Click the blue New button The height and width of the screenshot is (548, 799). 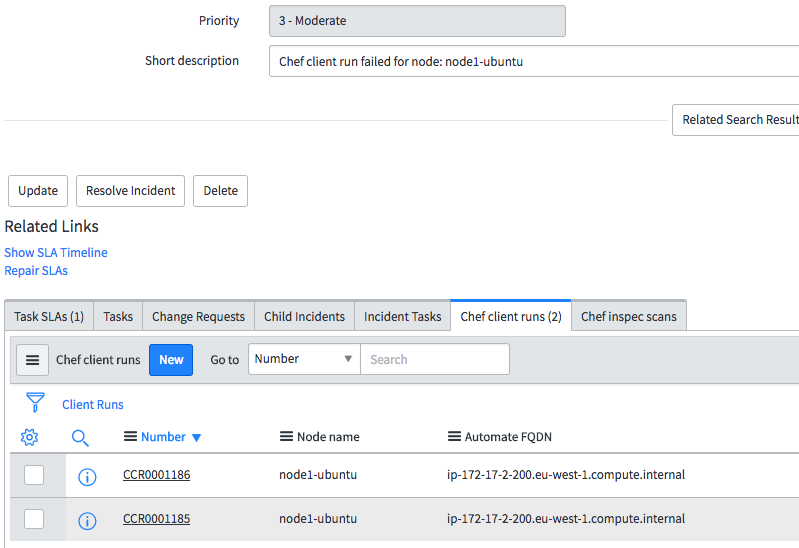[x=171, y=360]
